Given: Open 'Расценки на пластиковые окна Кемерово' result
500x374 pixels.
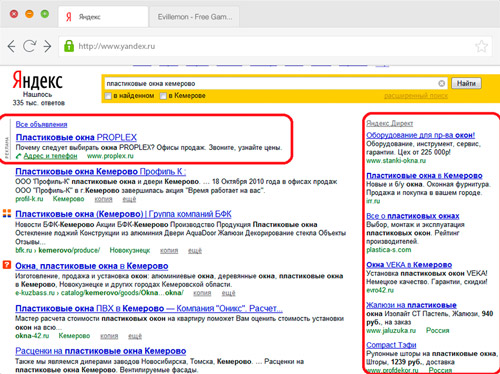Looking at the screenshot, I should coord(101,351).
